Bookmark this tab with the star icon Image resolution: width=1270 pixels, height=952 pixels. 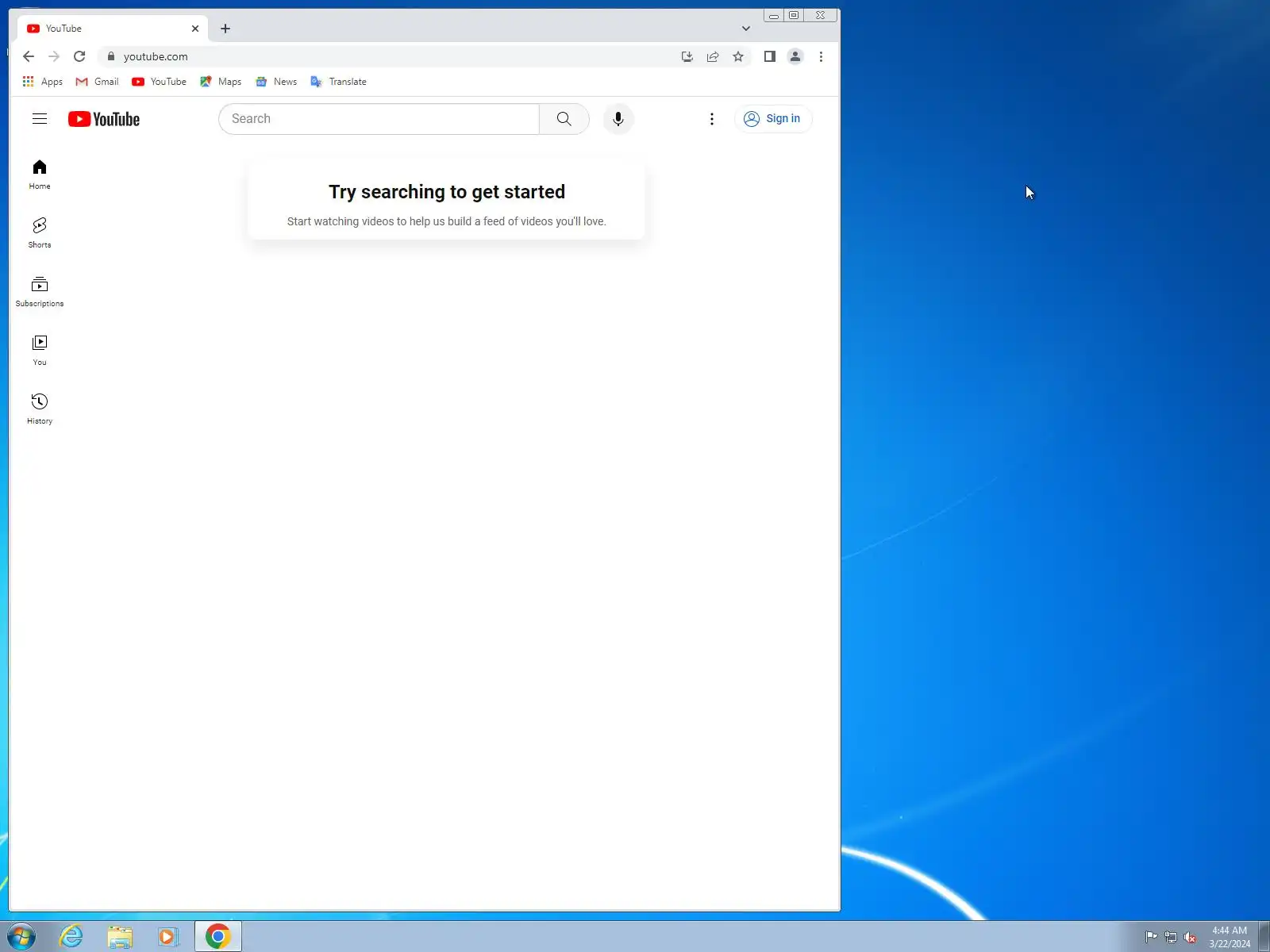tap(738, 56)
